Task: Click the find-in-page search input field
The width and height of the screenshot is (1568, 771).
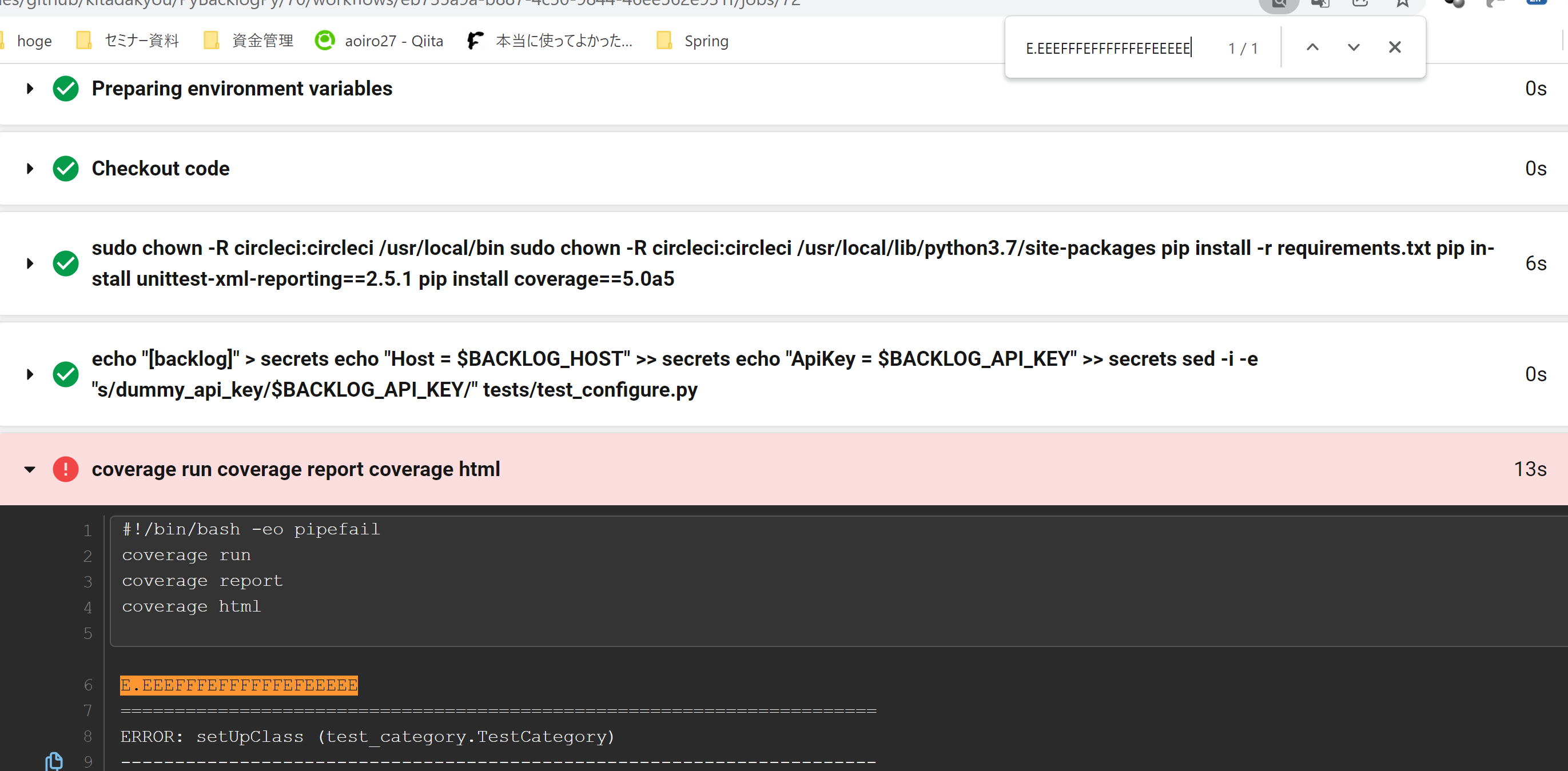Action: coord(1108,47)
